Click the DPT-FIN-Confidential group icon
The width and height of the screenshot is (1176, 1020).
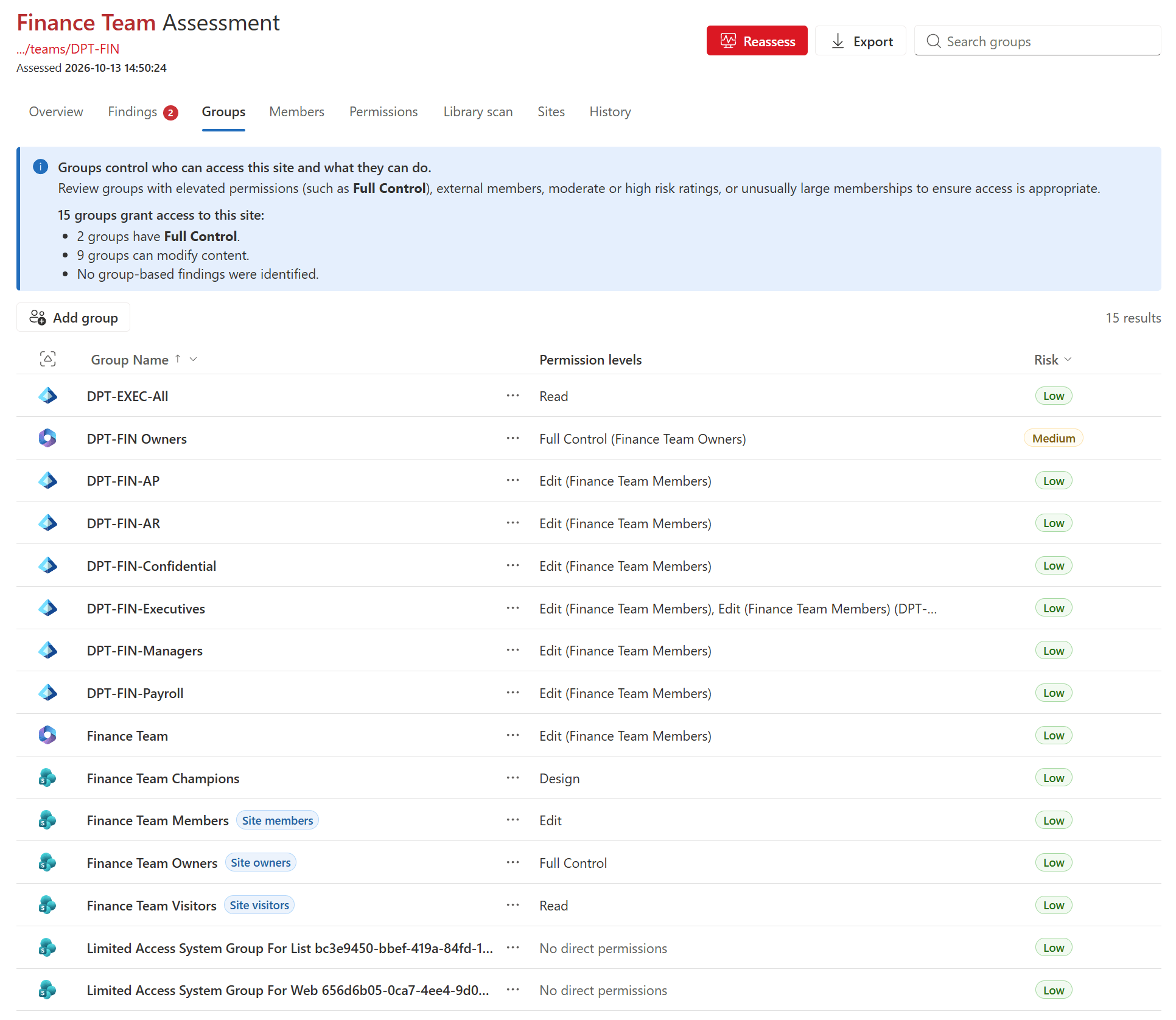47,566
